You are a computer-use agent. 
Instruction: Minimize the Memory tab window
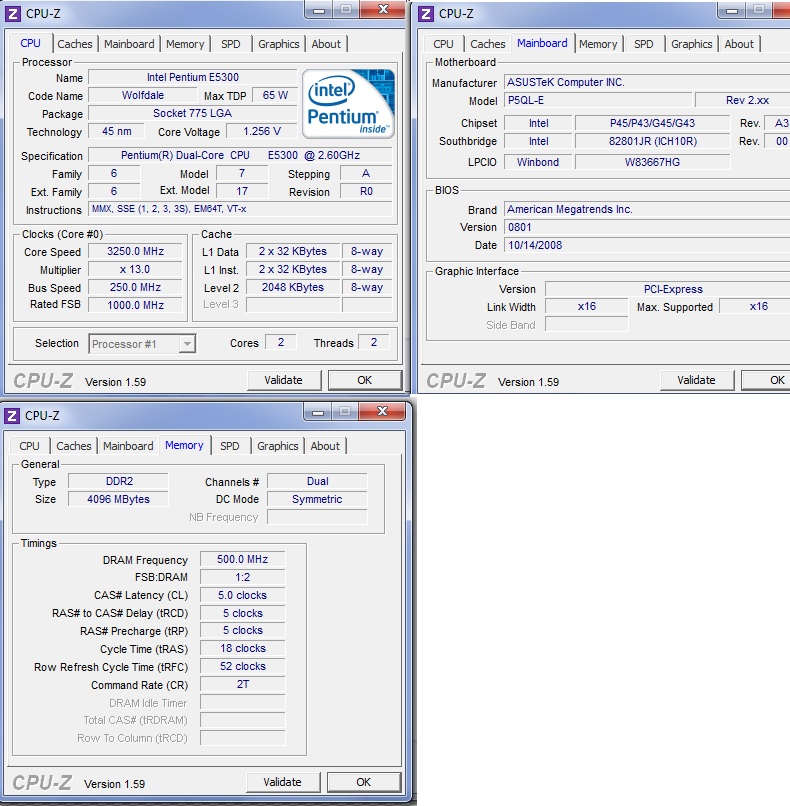click(x=318, y=411)
